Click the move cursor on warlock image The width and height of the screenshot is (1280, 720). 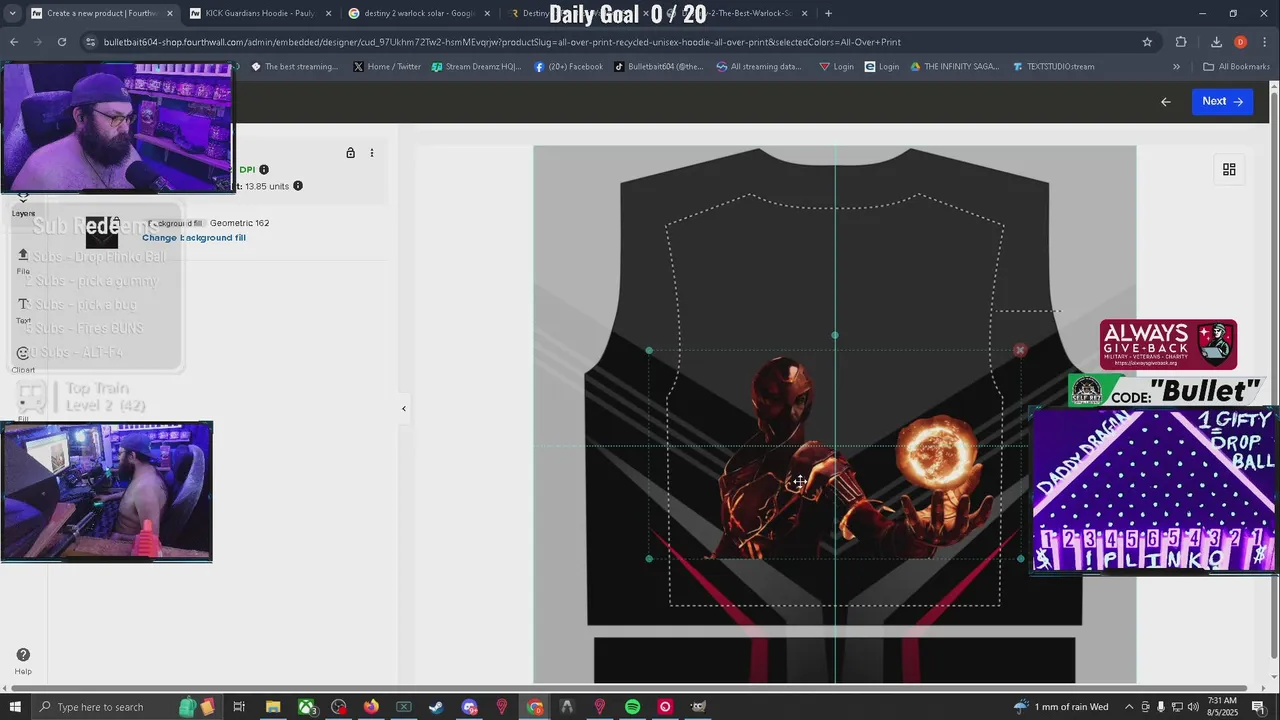[x=800, y=482]
